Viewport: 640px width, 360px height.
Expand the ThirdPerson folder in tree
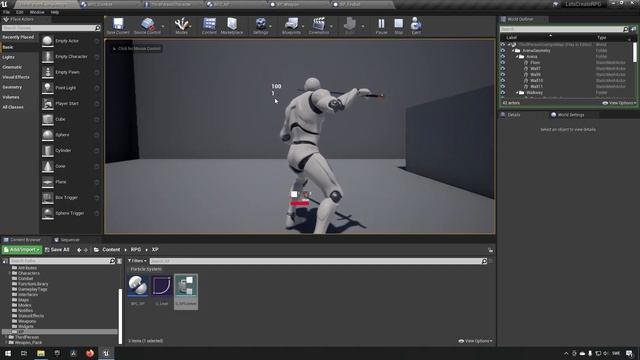pos(6,338)
